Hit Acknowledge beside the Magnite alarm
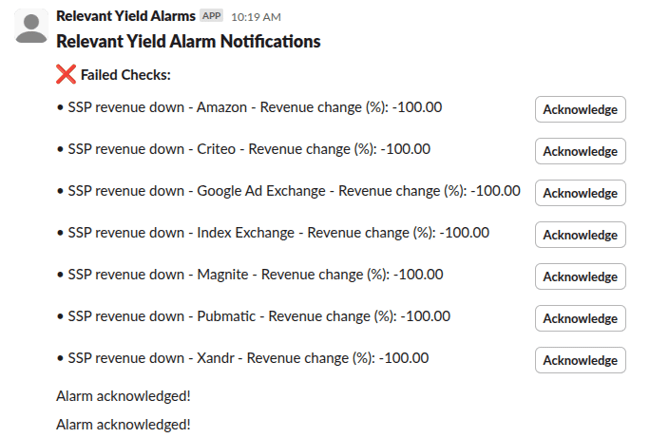 [580, 277]
